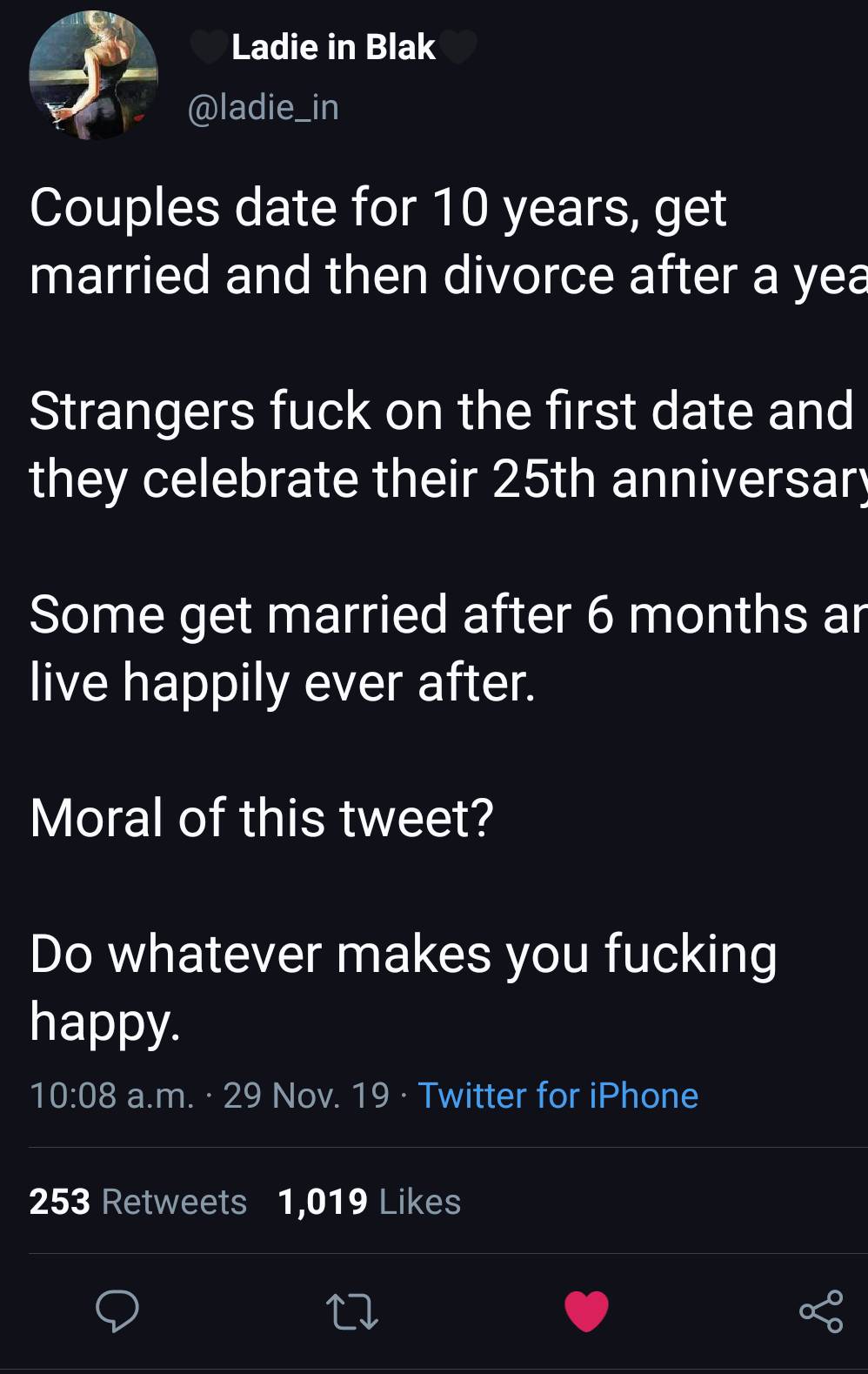The width and height of the screenshot is (868, 1374).
Task: Click the 10:08 a.m. timestamp
Action: coord(110,1095)
